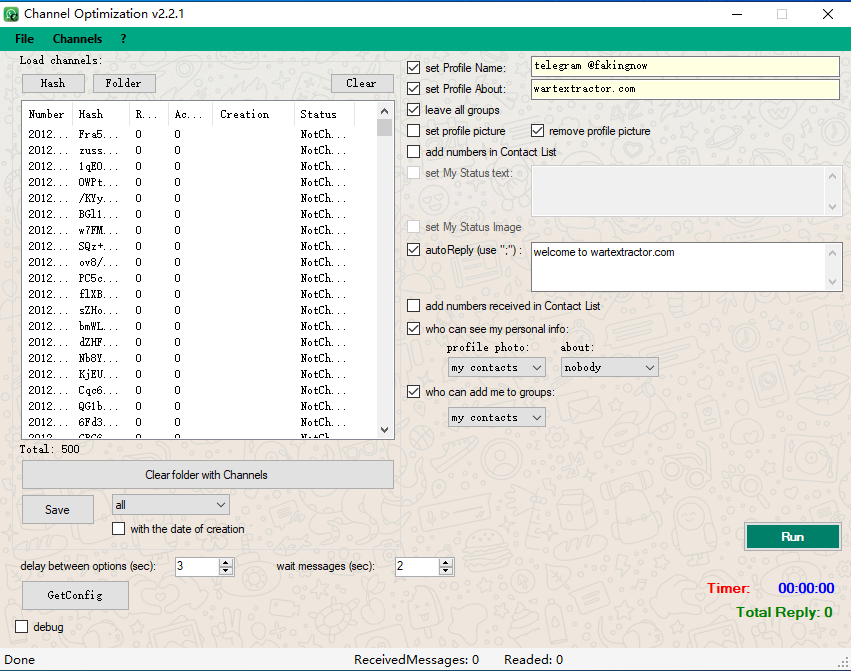Viewport: 851px width, 671px height.
Task: Open the save filter 'all' dropdown
Action: 171,505
